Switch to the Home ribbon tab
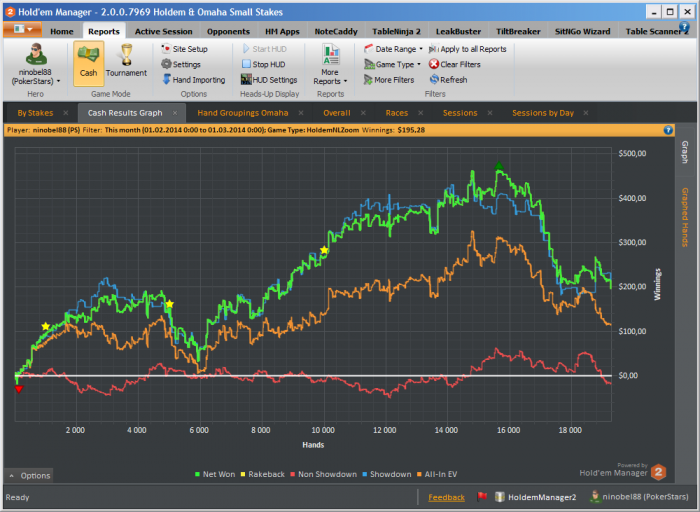Screen dimensions: 700x512 click(x=62, y=31)
